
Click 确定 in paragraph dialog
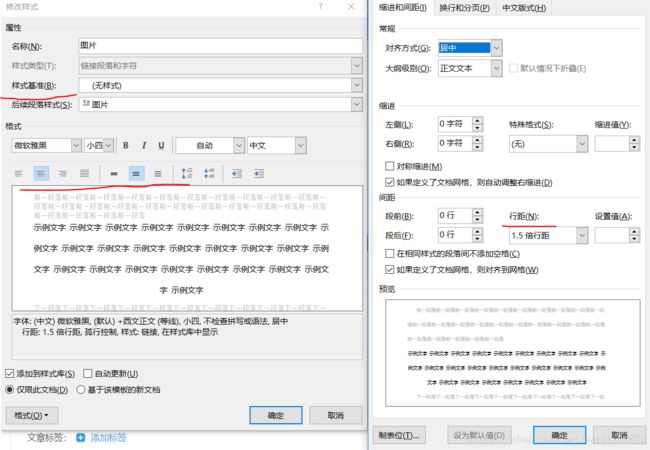[559, 435]
